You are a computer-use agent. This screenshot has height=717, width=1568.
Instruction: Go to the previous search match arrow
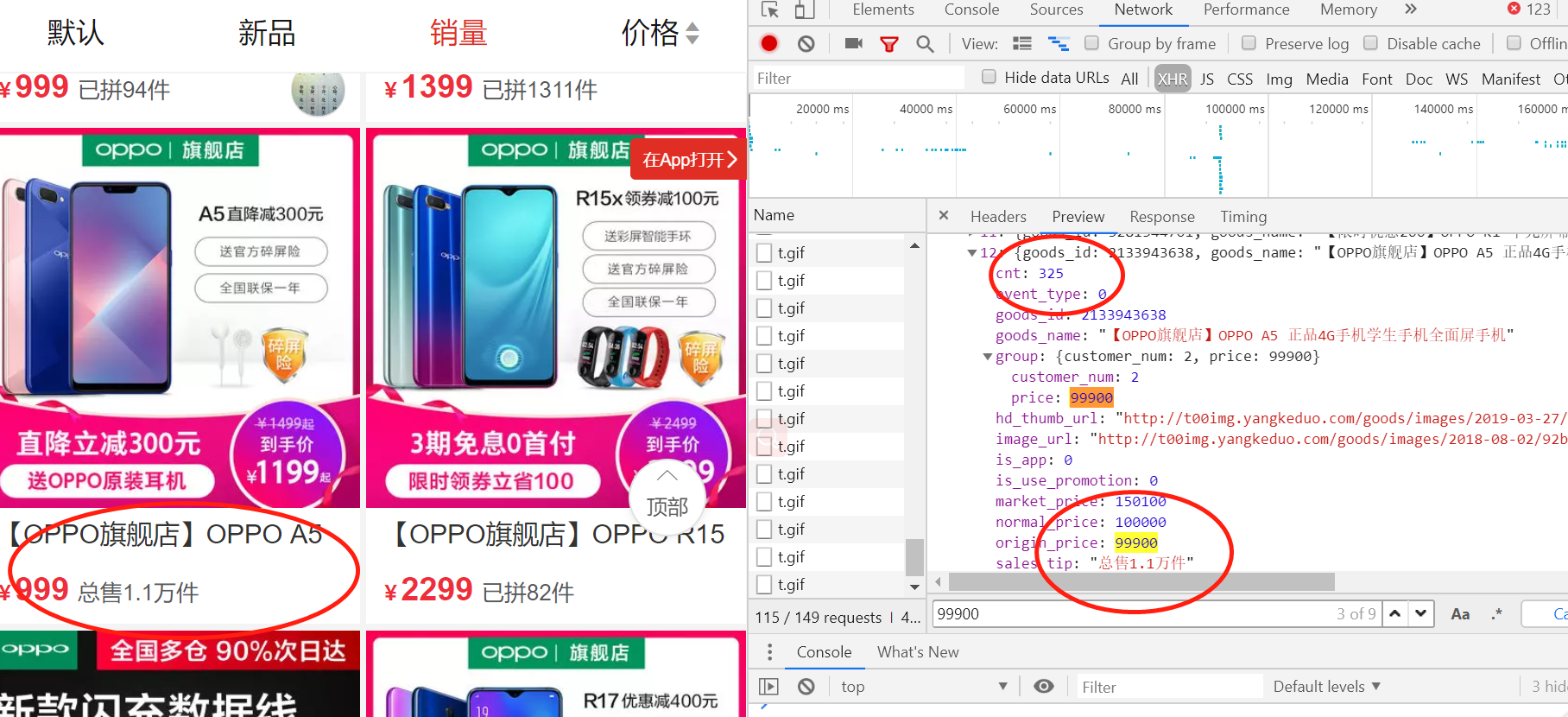coord(1395,613)
